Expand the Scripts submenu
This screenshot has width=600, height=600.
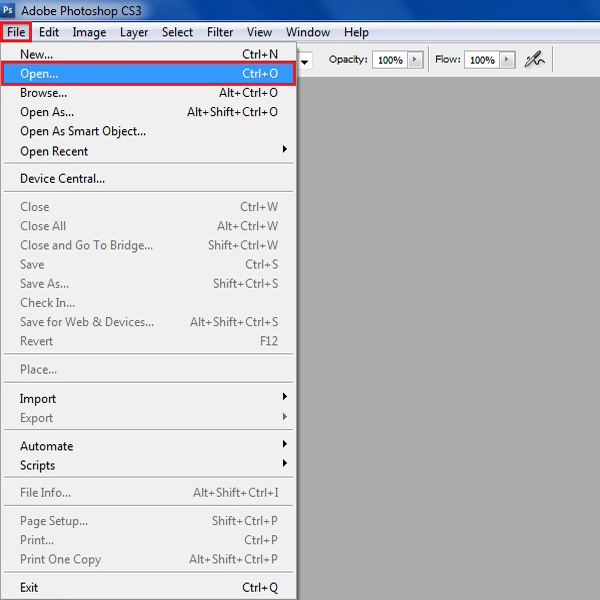click(x=149, y=465)
